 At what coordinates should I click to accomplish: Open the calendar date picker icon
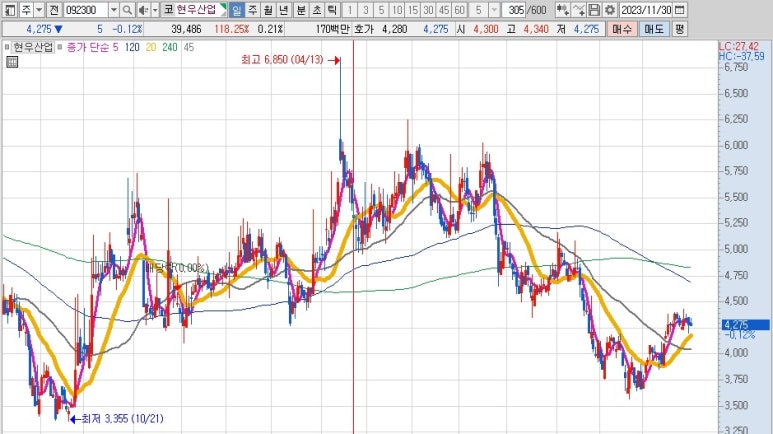pyautogui.click(x=679, y=9)
